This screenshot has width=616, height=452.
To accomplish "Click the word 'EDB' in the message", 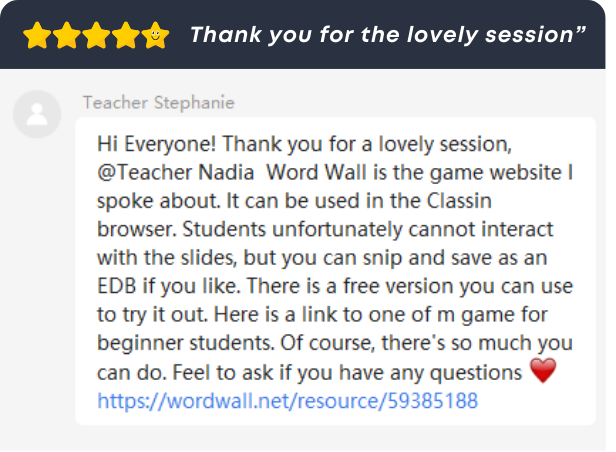I will 117,286.
